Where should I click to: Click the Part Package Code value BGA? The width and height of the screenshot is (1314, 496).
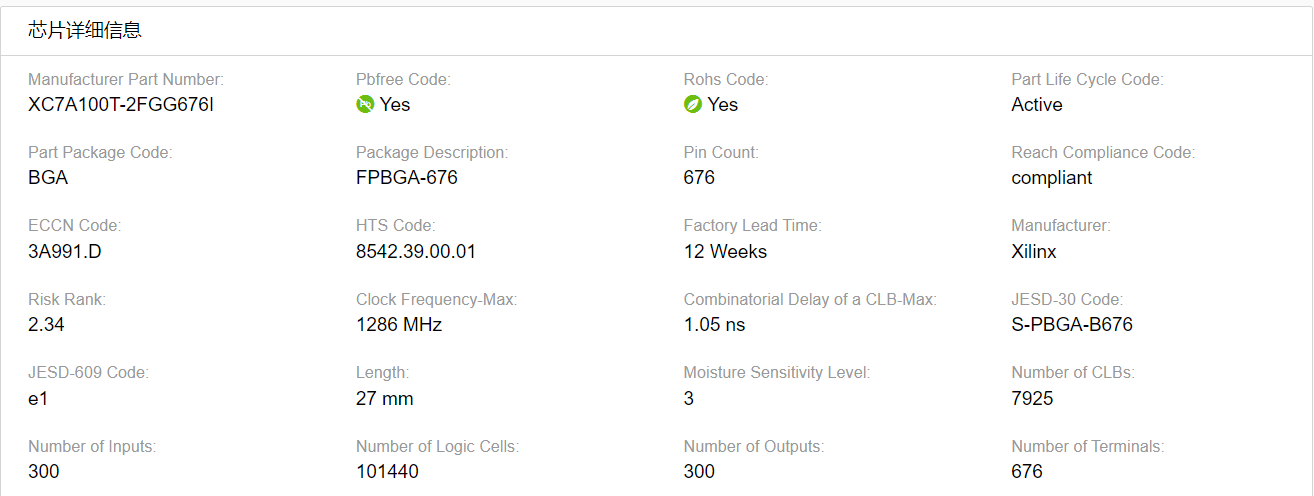[x=48, y=178]
